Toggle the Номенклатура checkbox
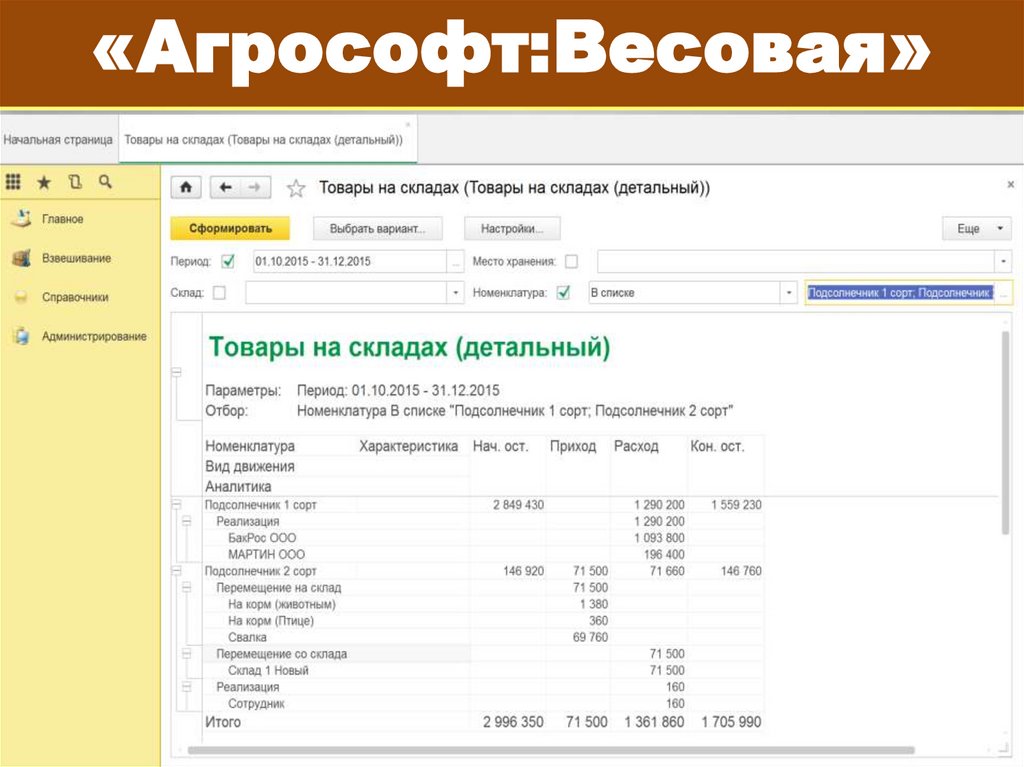The height and width of the screenshot is (767, 1024). 563,293
